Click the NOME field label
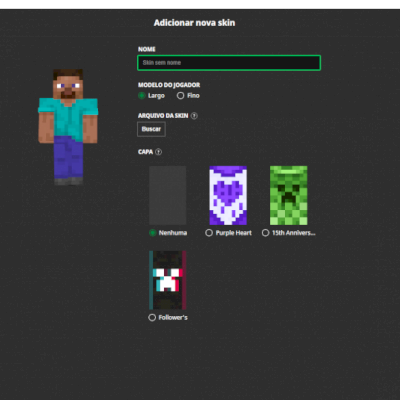400x400 pixels. click(147, 49)
